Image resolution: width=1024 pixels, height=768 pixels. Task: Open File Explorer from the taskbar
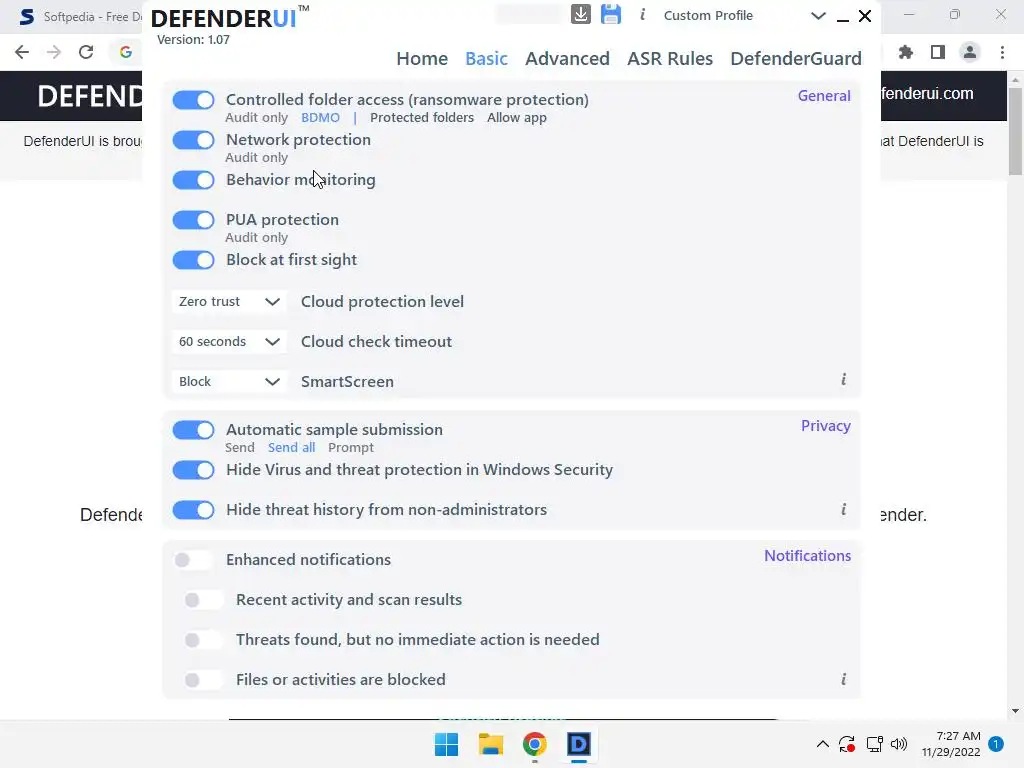[x=490, y=744]
